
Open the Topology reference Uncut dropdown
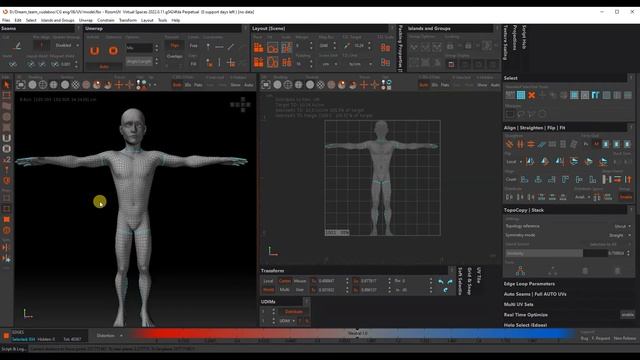pyautogui.click(x=622, y=226)
